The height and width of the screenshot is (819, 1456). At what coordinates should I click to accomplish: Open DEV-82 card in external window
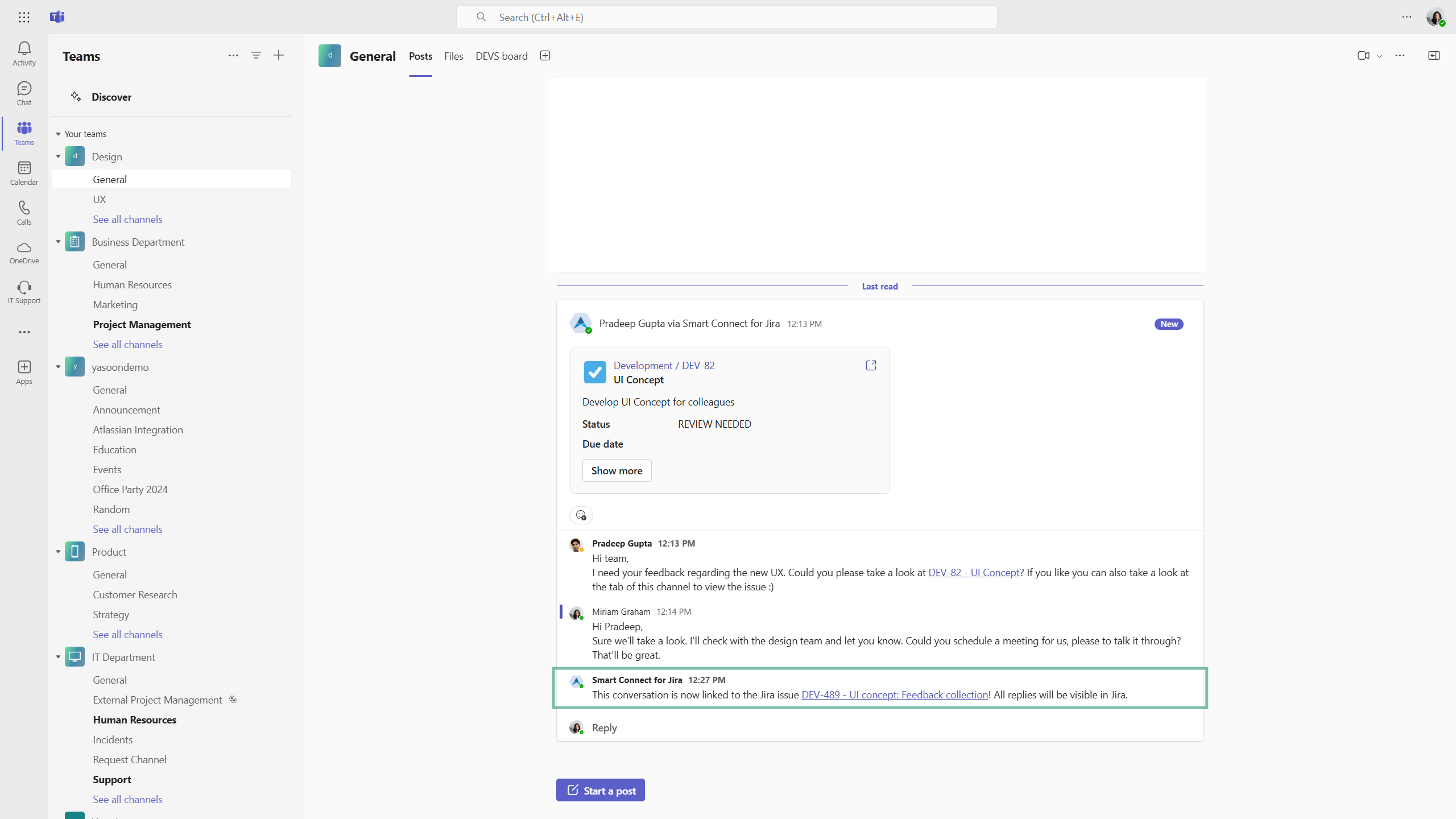871,365
